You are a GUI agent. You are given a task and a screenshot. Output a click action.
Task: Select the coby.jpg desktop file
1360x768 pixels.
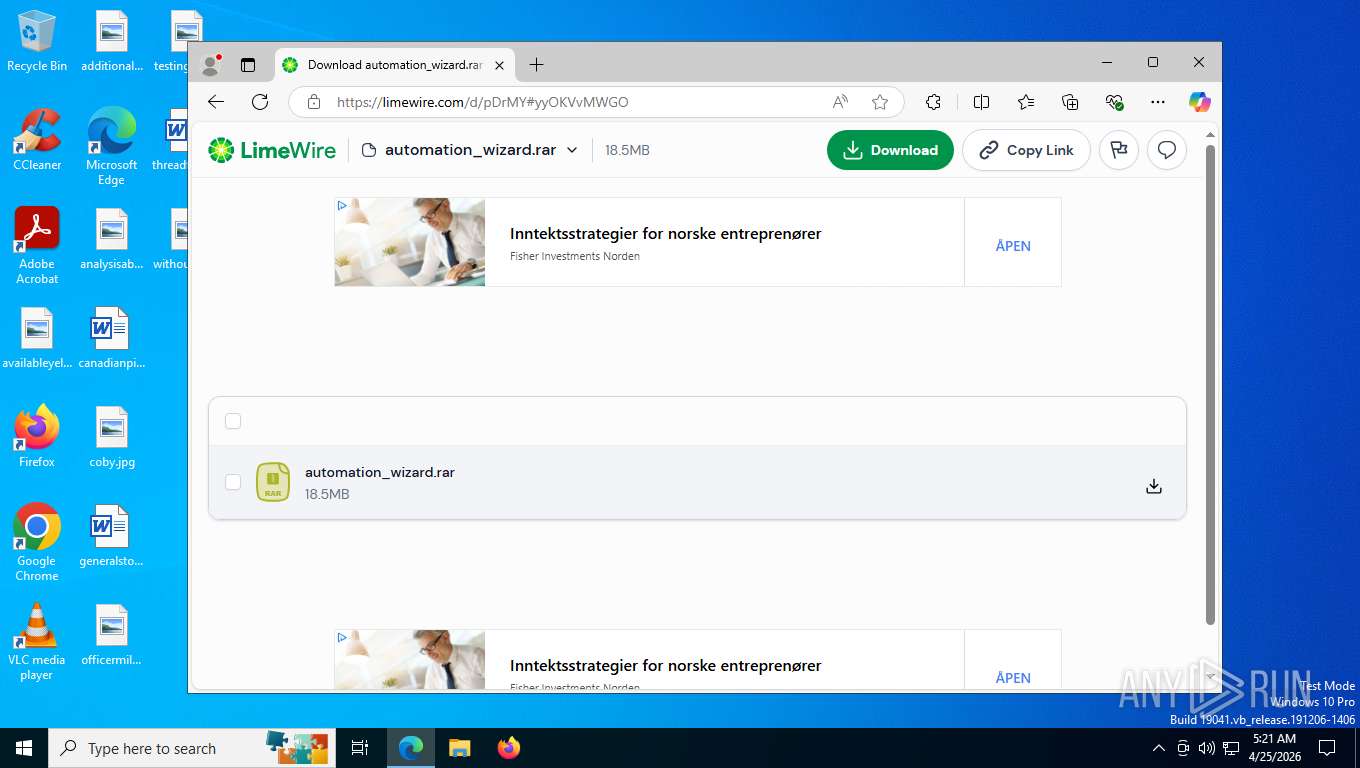click(112, 437)
